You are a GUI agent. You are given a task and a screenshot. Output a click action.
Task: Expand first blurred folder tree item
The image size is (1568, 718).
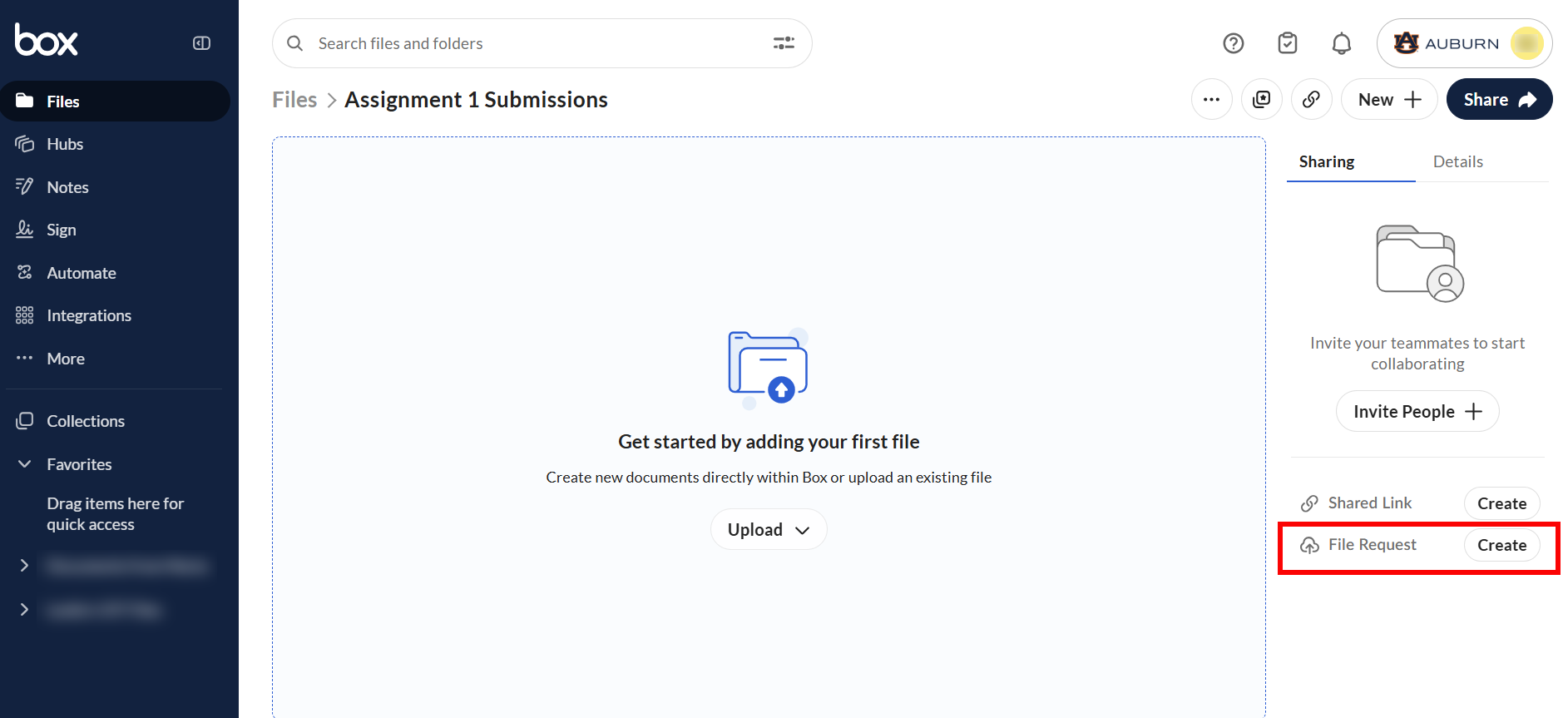(x=24, y=566)
